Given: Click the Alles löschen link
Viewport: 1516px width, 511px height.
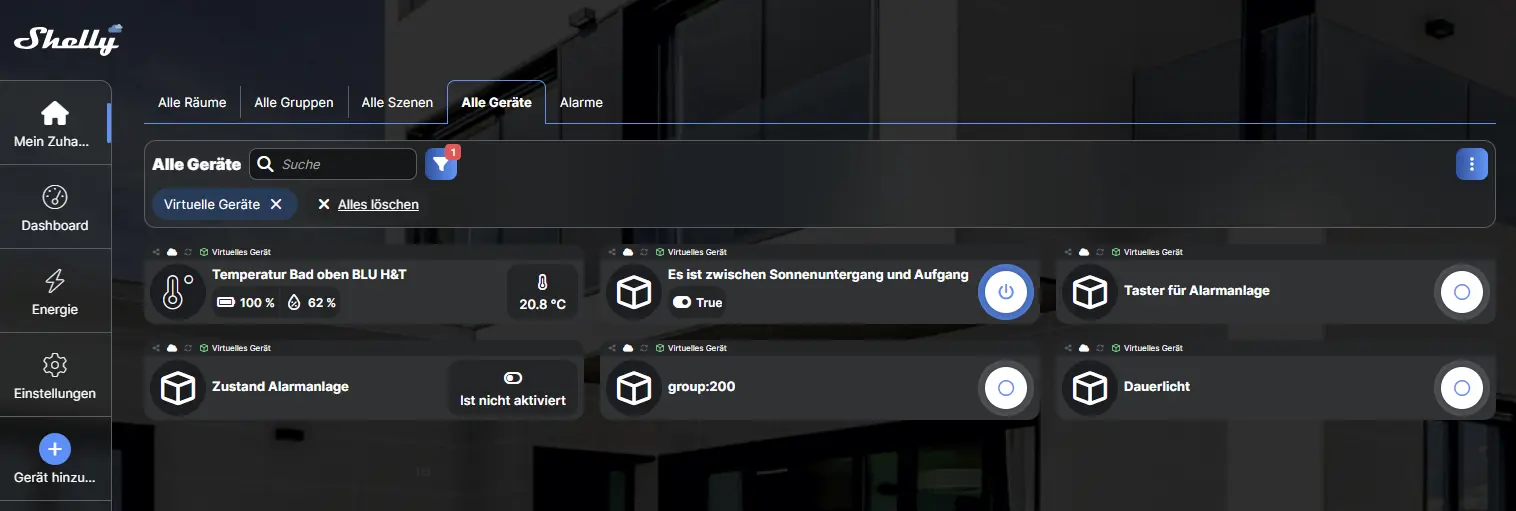Looking at the screenshot, I should coord(377,204).
